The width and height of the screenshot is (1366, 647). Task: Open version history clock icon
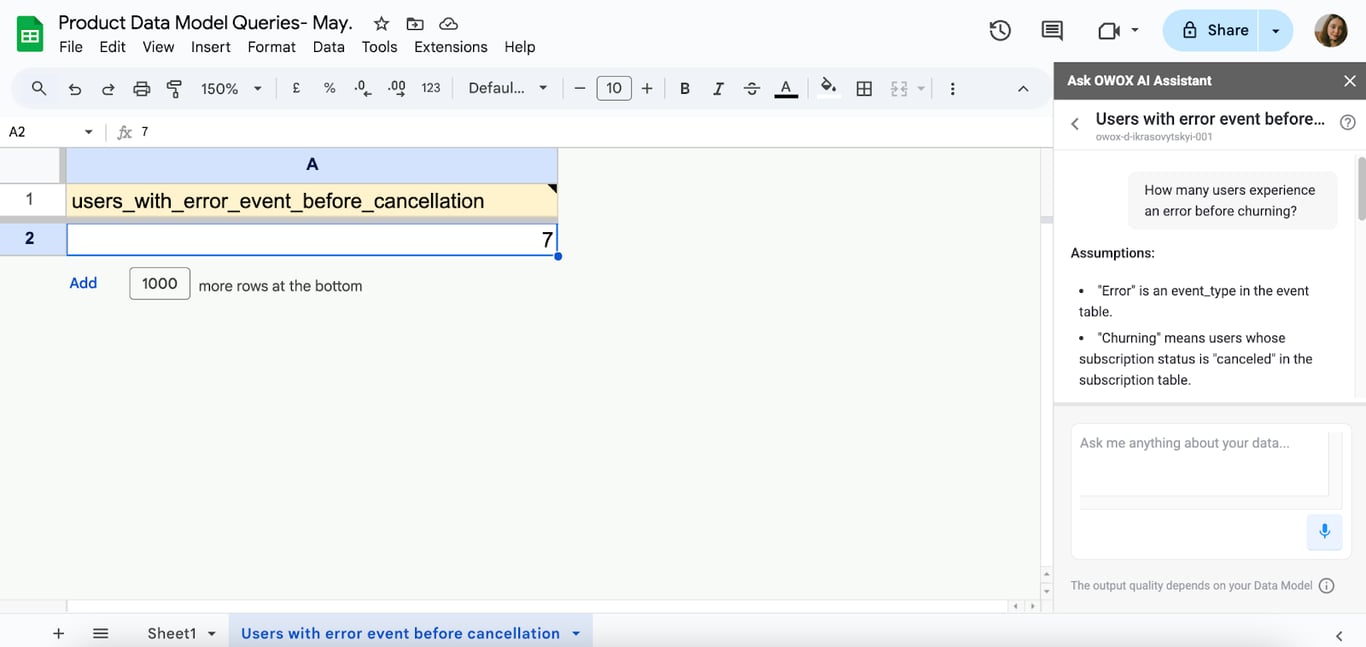[999, 31]
